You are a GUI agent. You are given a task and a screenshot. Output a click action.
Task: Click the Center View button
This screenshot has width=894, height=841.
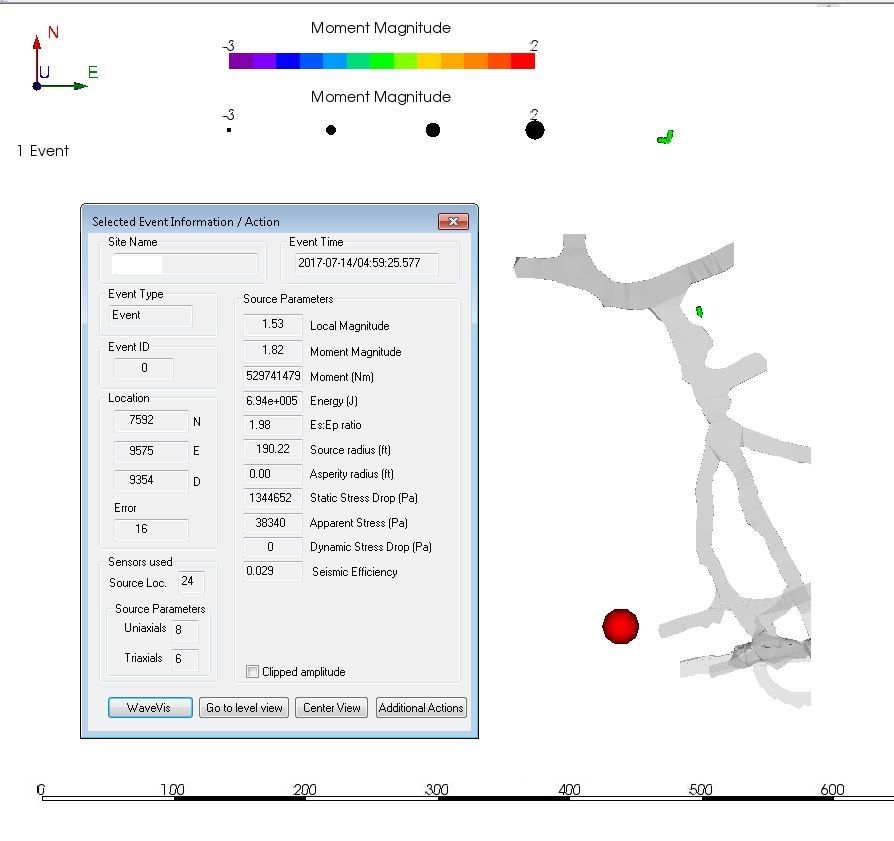pos(332,707)
